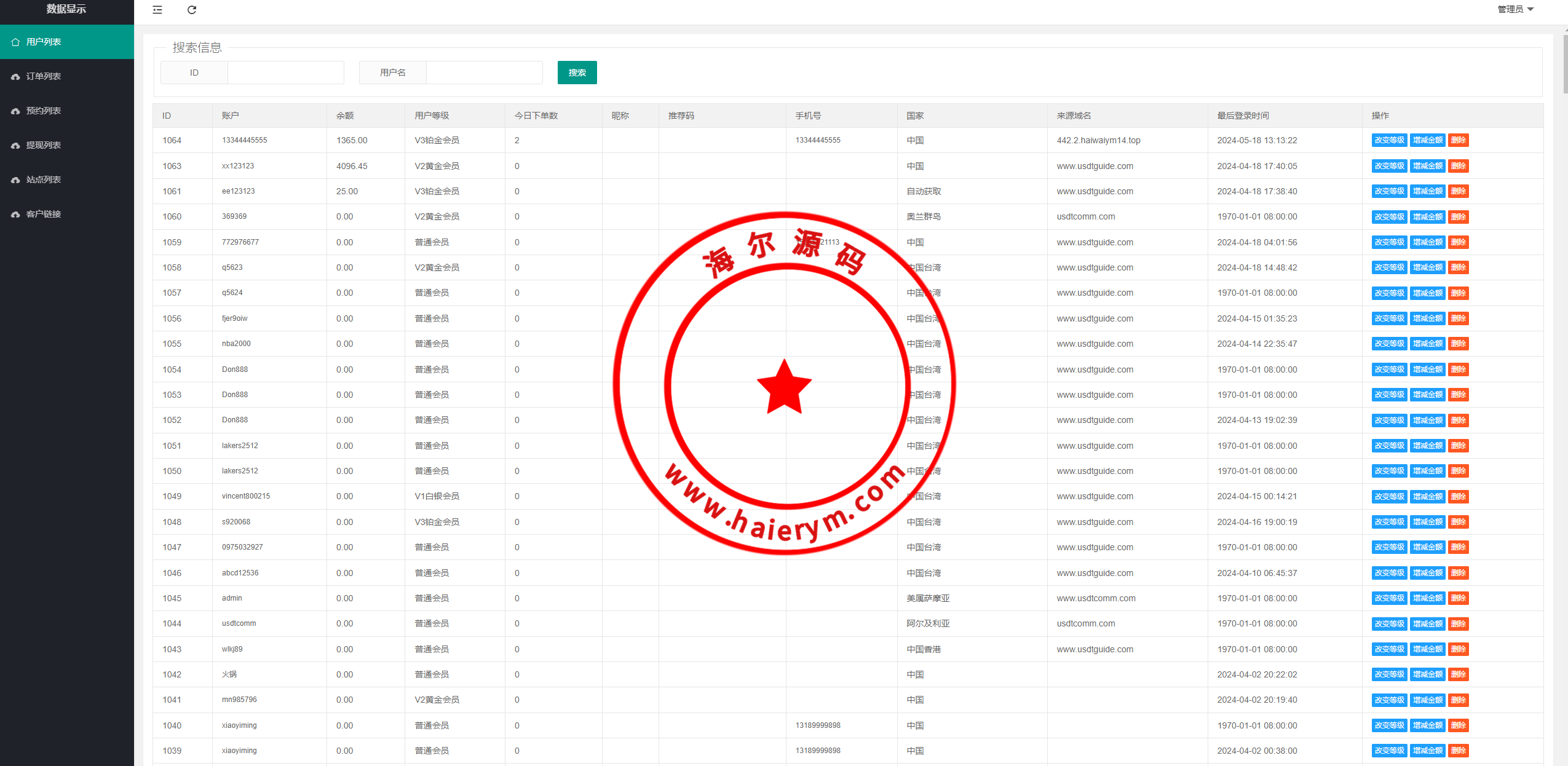Open the 提现列表 menu item
Screen dimensions: 1568x766
click(44, 145)
